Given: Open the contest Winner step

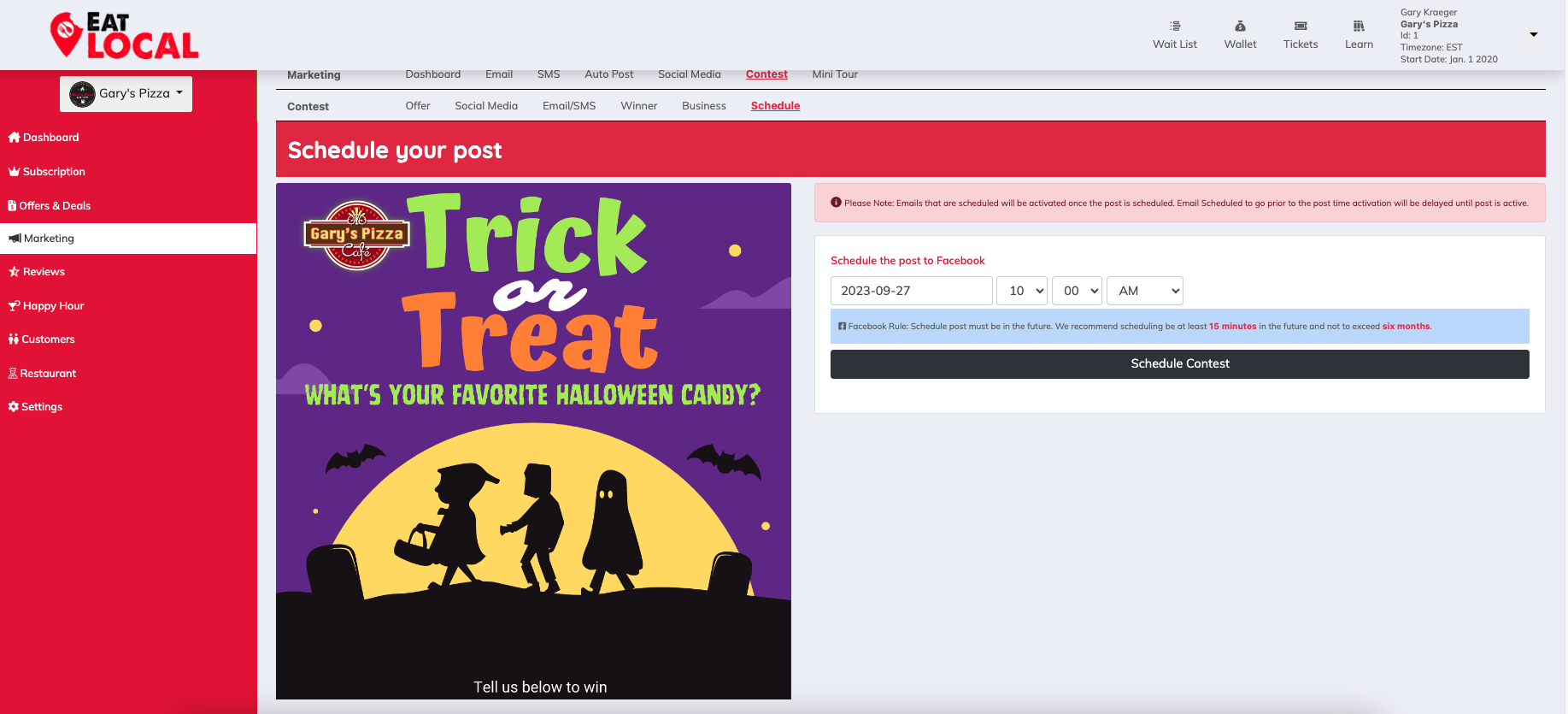Looking at the screenshot, I should click(639, 106).
